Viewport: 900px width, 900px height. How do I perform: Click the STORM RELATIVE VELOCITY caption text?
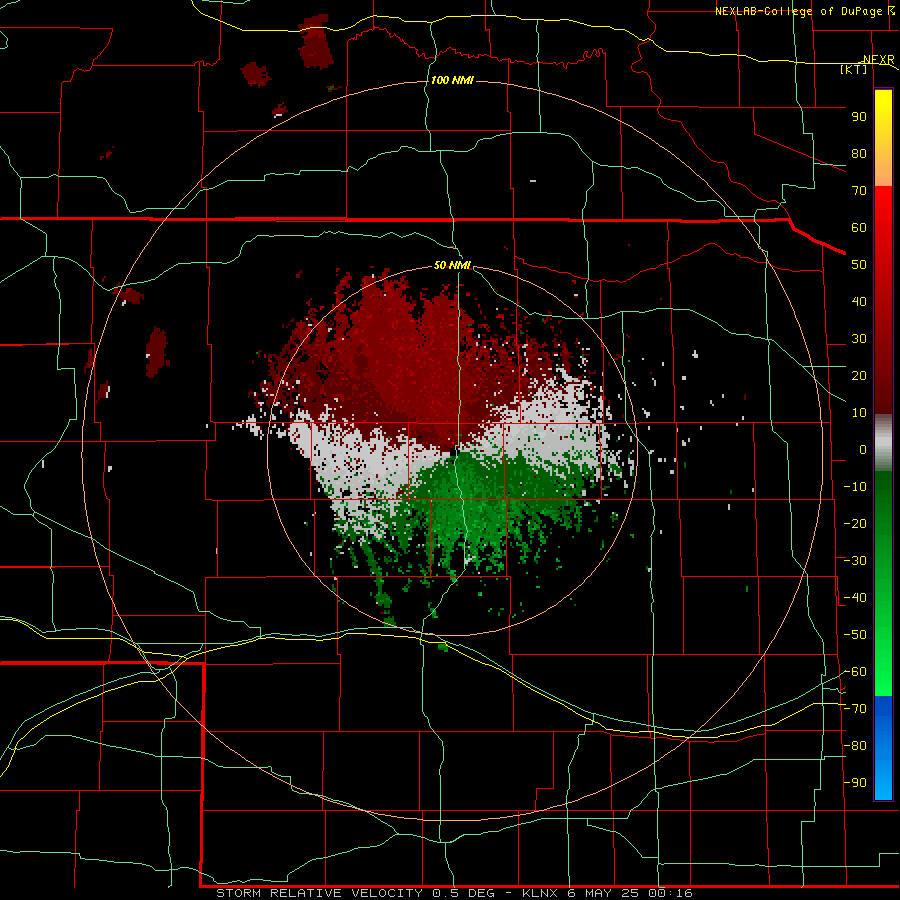coord(320,893)
